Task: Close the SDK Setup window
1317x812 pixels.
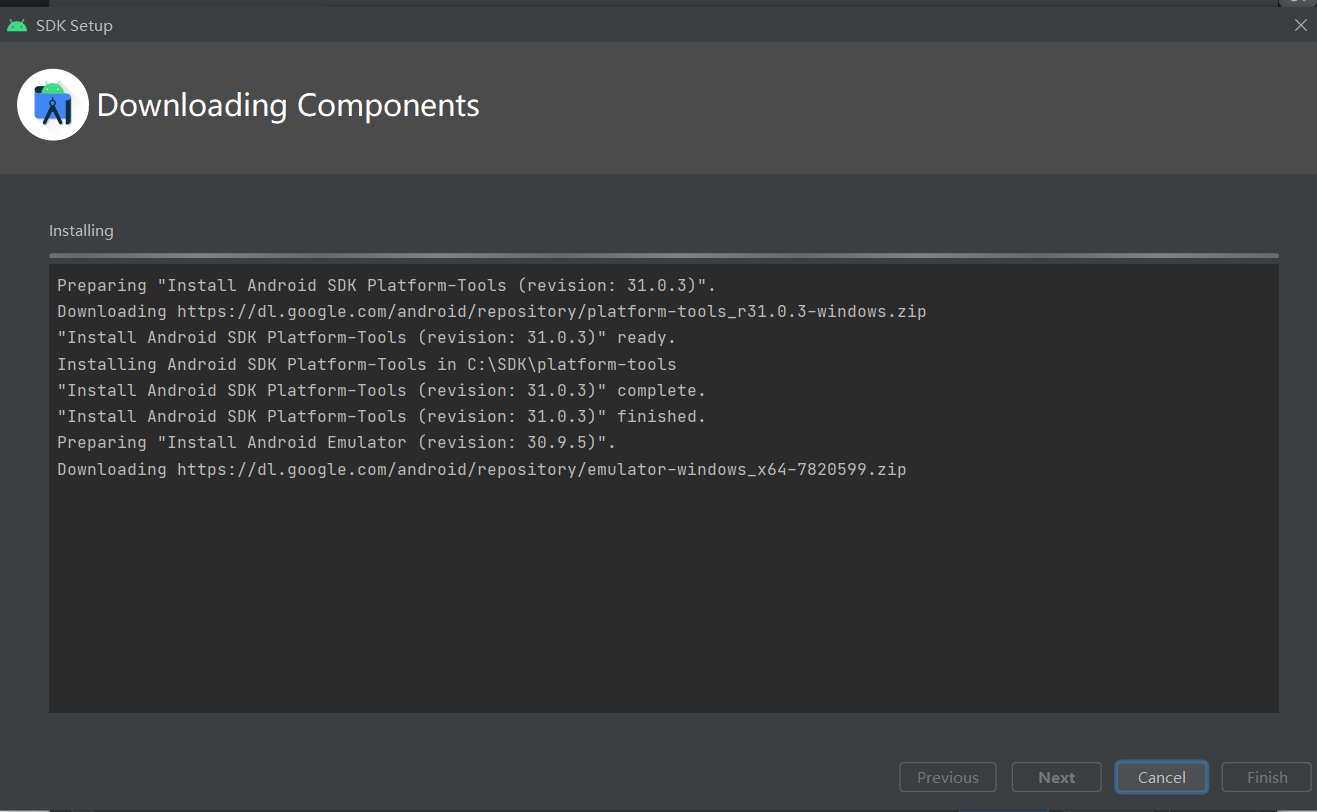Action: [x=1300, y=25]
